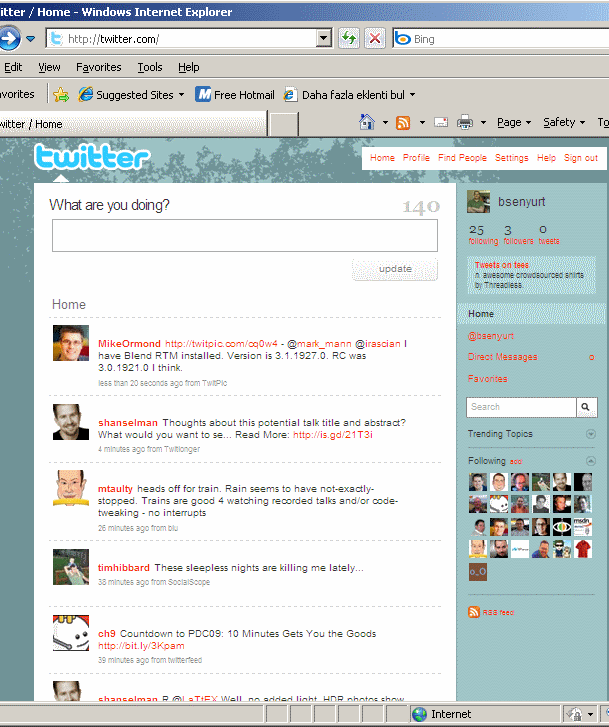Click the Profile link in top navigation
609x727 pixels.
coord(416,158)
